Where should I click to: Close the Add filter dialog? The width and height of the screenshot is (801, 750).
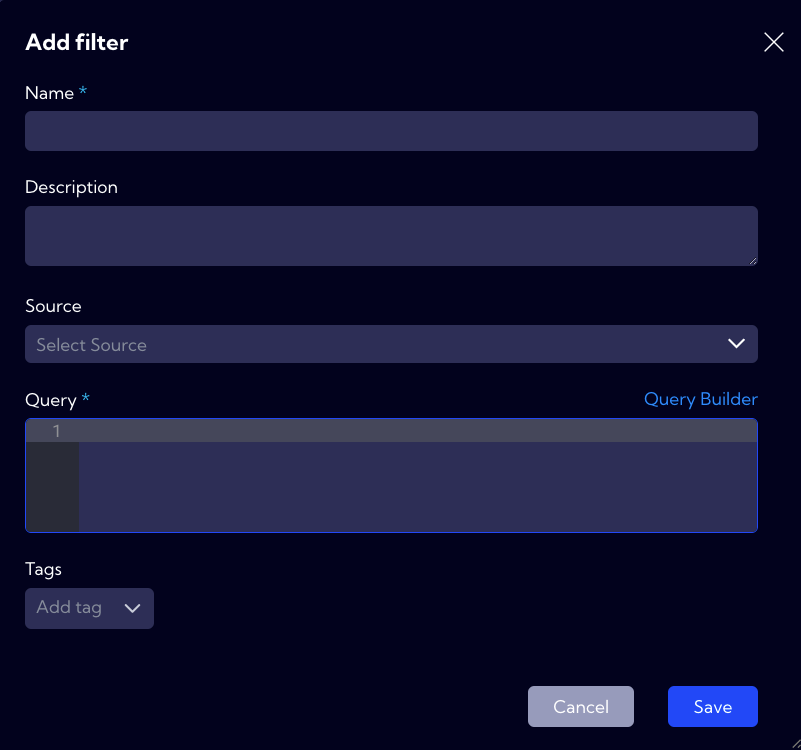click(x=773, y=42)
